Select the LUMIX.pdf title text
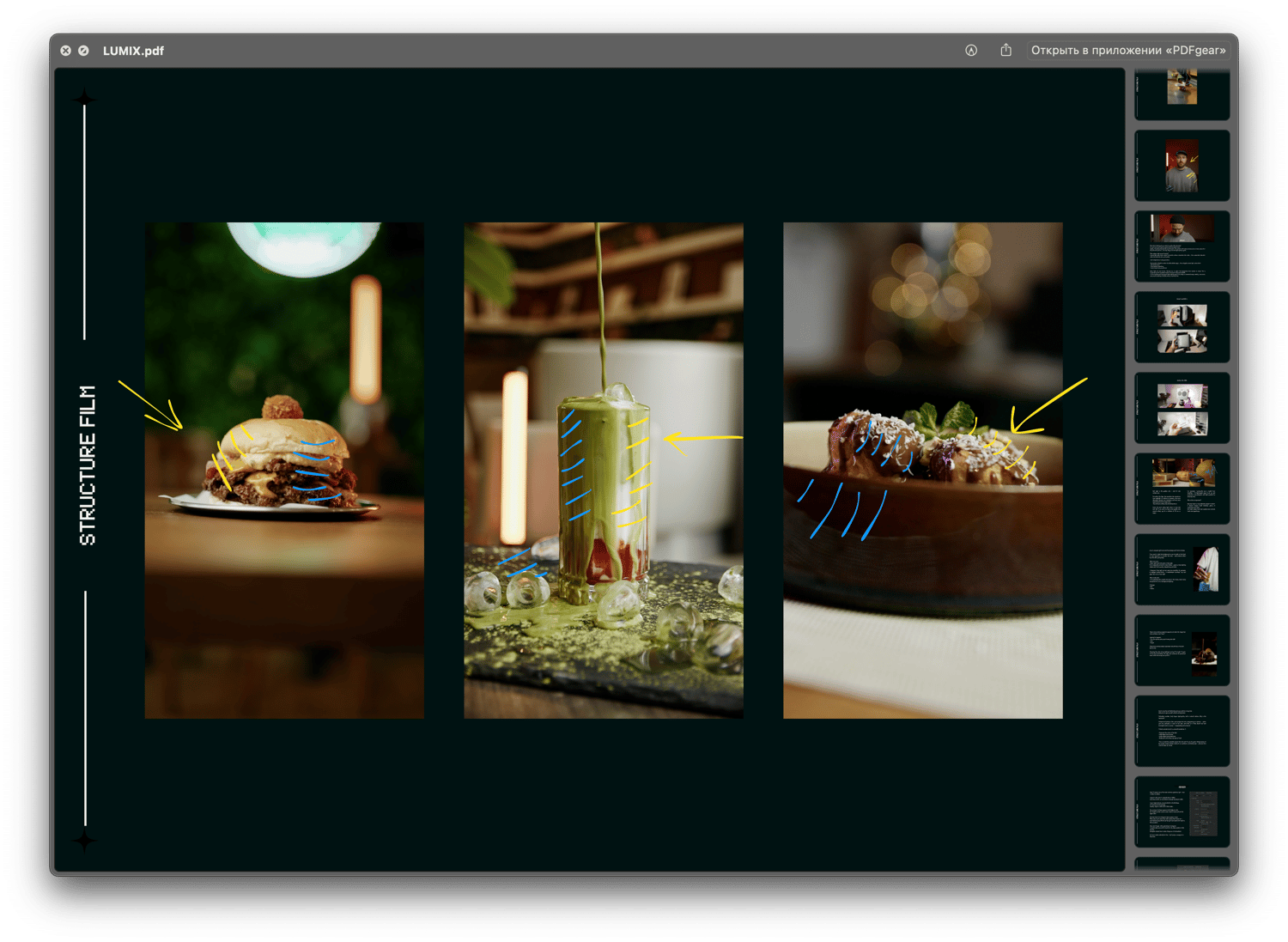 coord(133,51)
